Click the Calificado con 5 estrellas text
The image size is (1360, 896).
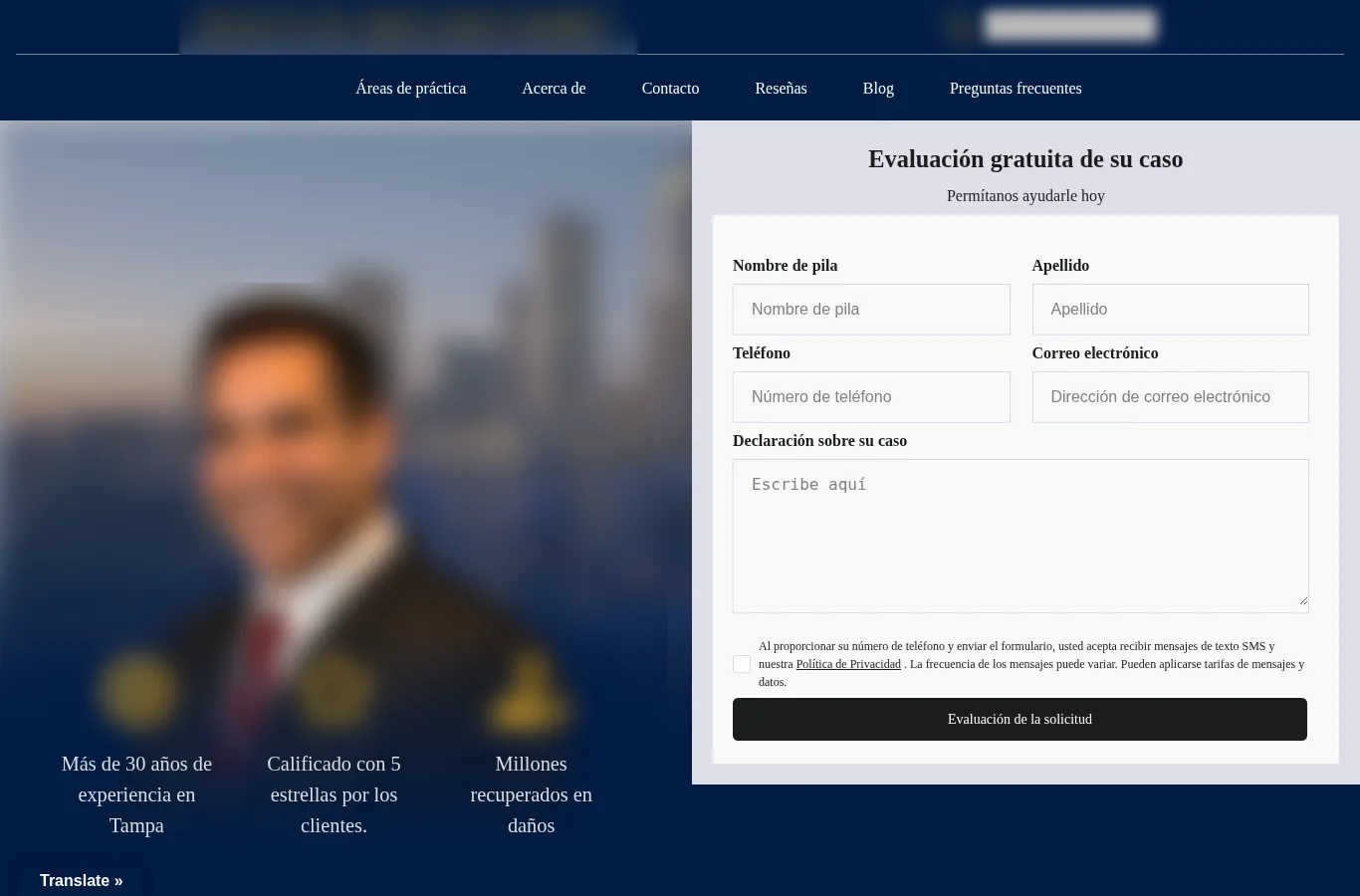coord(334,794)
